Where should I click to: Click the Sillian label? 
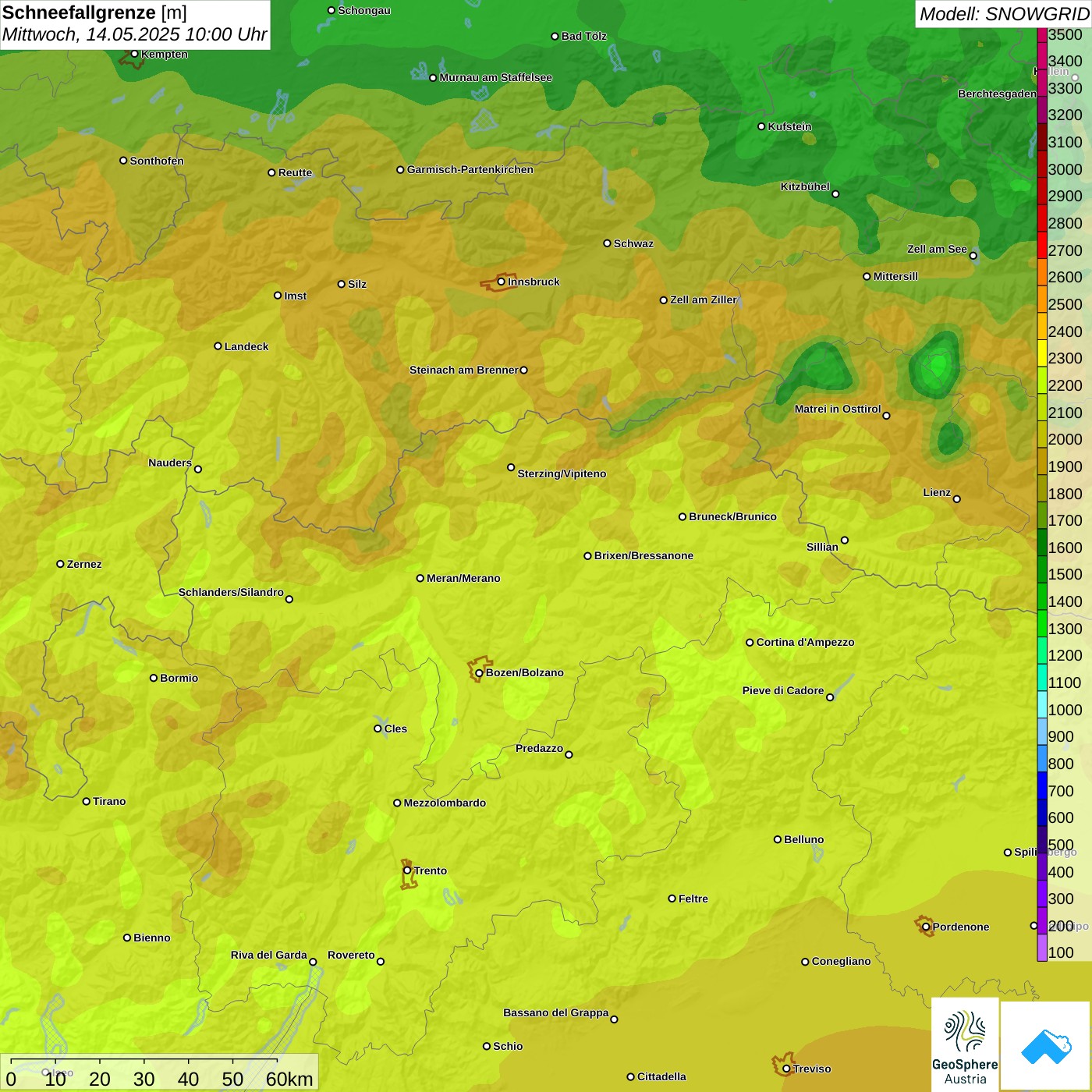click(x=822, y=547)
